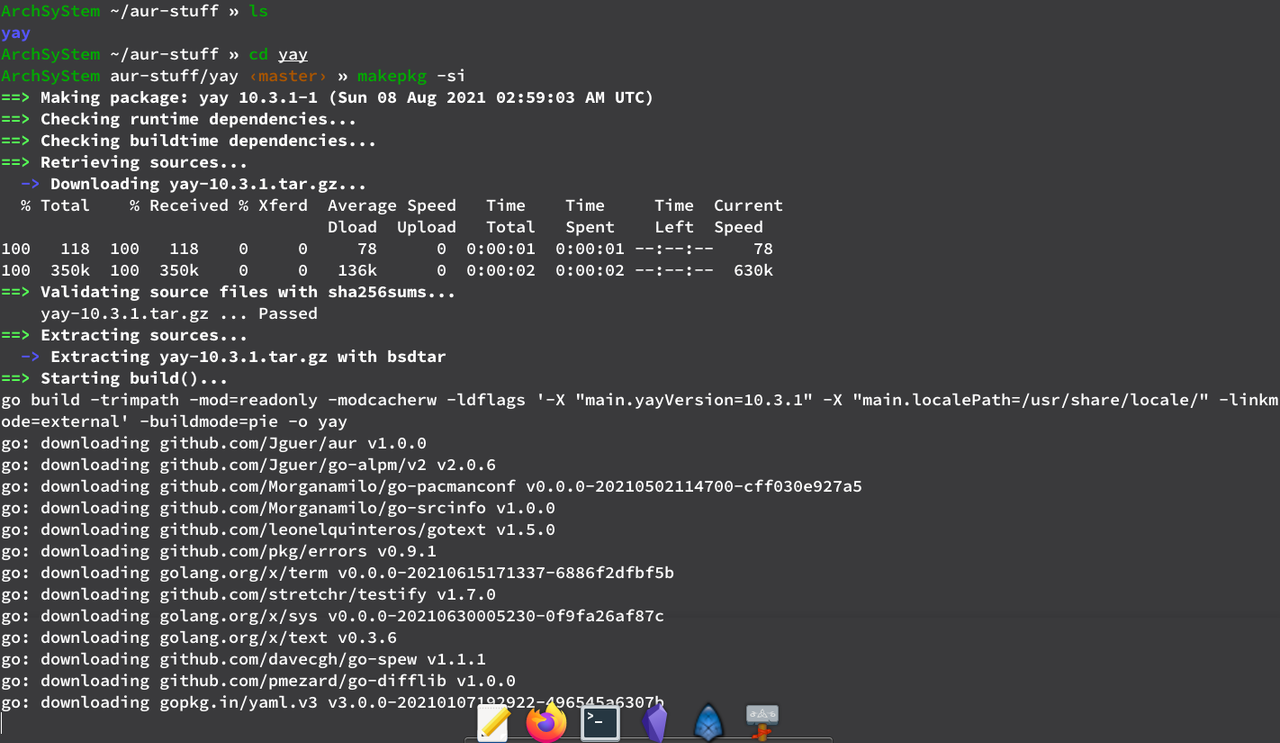
Task: Click 'Retrieving sources...' line
Action: pyautogui.click(x=124, y=162)
